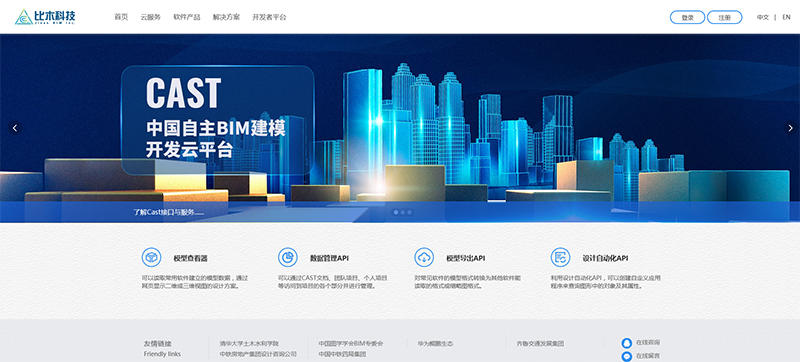Open the 中国图学学会BIM专委会 link
This screenshot has height=362, width=800.
[351, 344]
